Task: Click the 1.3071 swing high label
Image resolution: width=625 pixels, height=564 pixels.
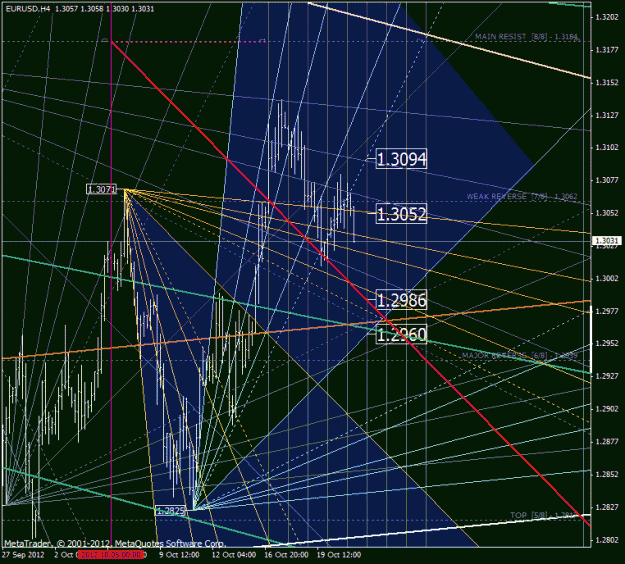Action: click(x=102, y=189)
